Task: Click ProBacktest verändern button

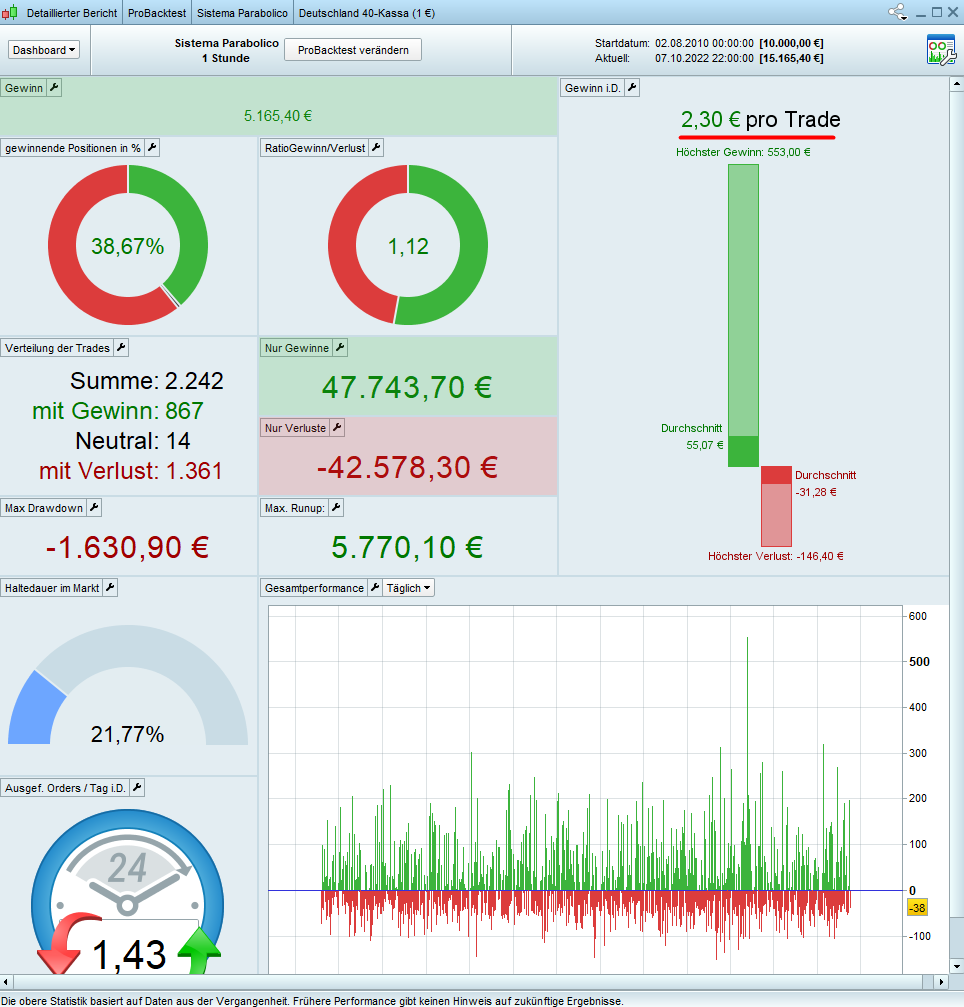Action: (353, 50)
